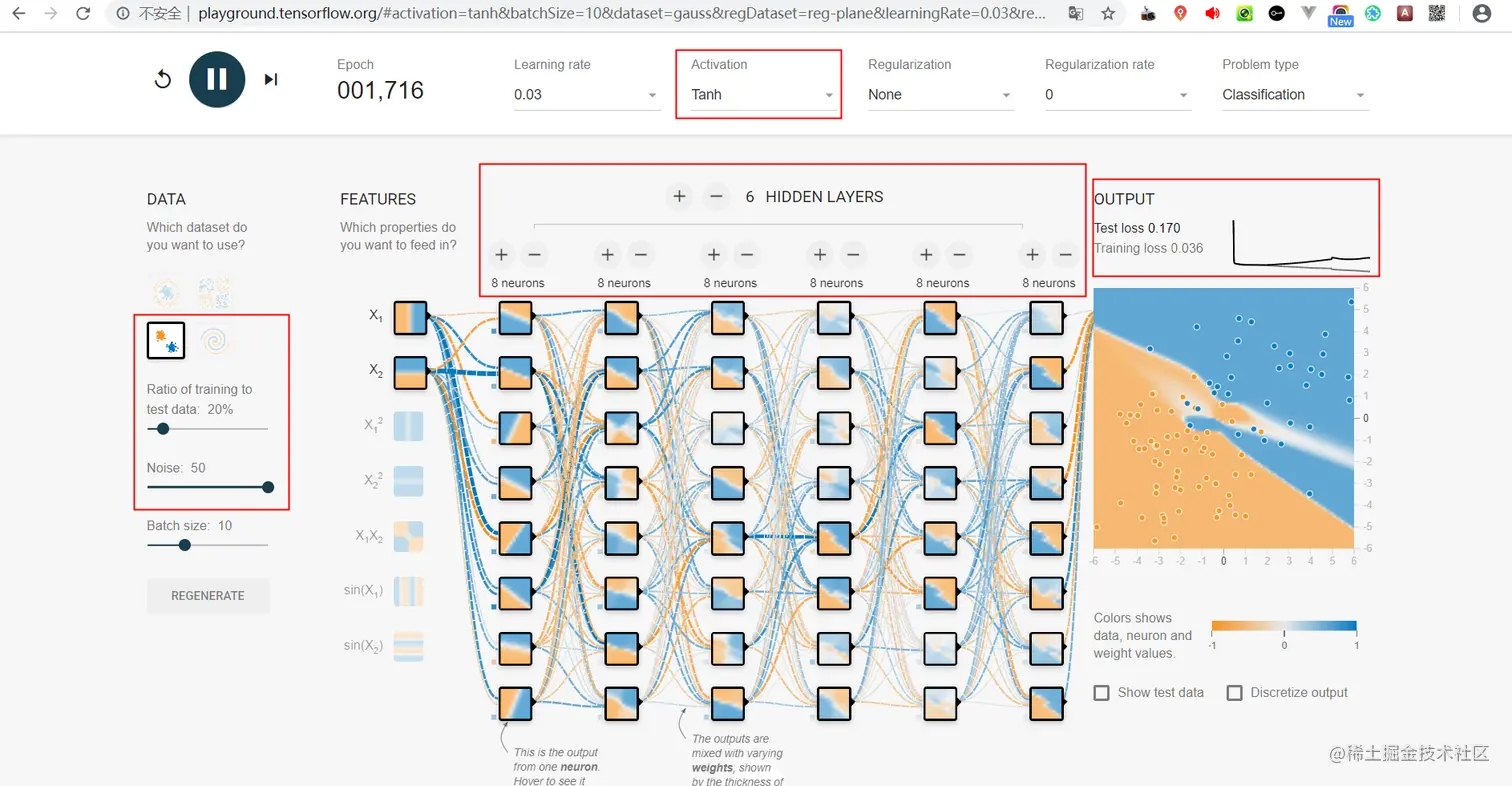Viewport: 1512px width, 786px height.
Task: Enable the X2 squared input feature
Action: point(409,481)
